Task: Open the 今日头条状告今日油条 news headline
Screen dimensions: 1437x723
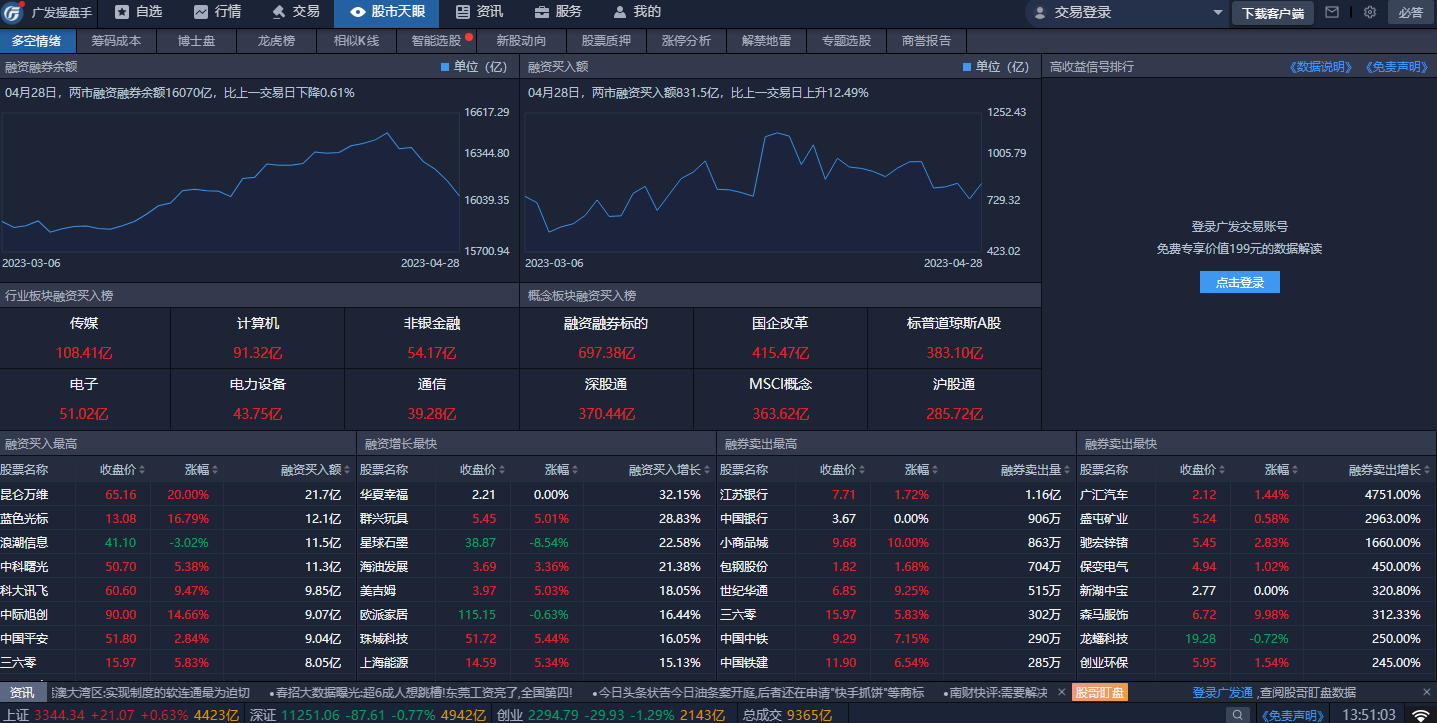Action: (757, 692)
